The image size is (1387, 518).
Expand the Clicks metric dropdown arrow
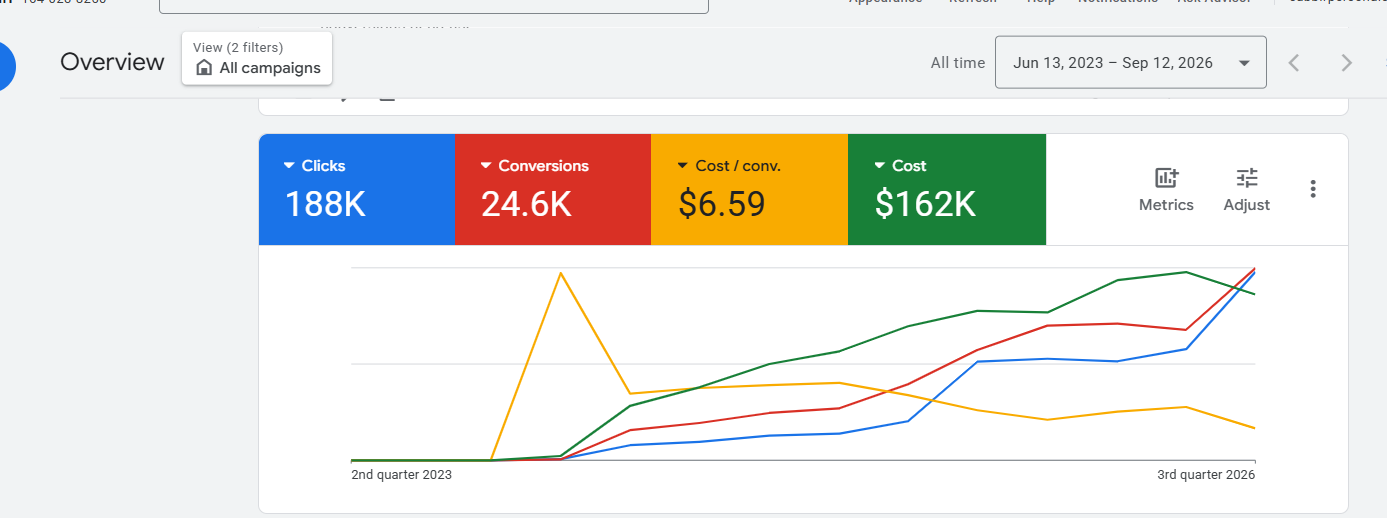[289, 166]
